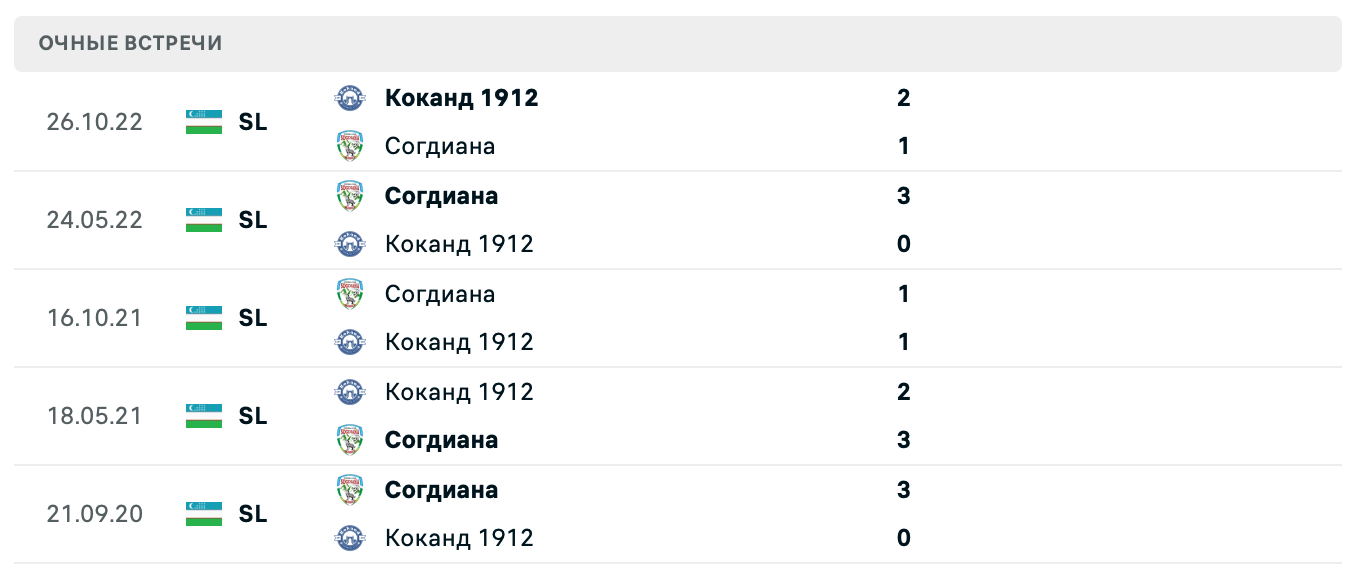Open the Коканд 1912 team name in the top match
This screenshot has width=1356, height=578.
tap(461, 97)
